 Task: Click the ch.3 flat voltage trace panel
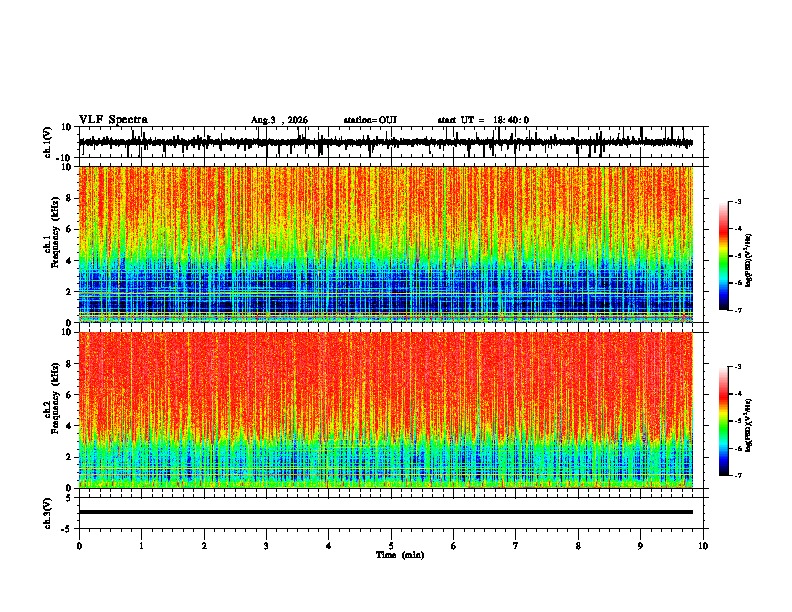tap(393, 513)
